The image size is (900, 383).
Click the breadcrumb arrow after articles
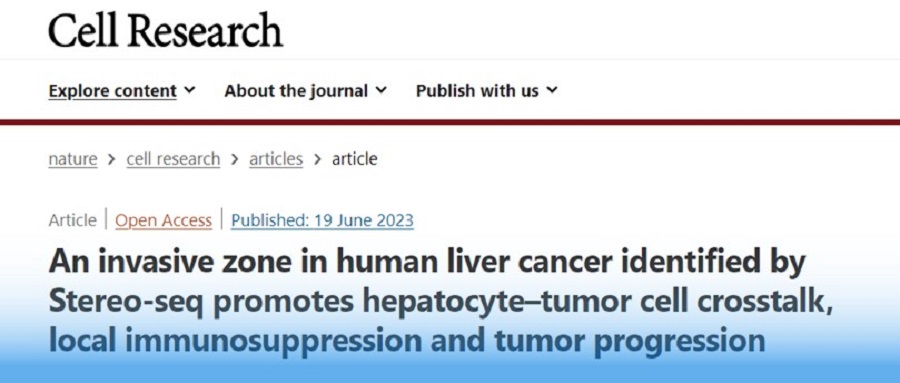(317, 159)
